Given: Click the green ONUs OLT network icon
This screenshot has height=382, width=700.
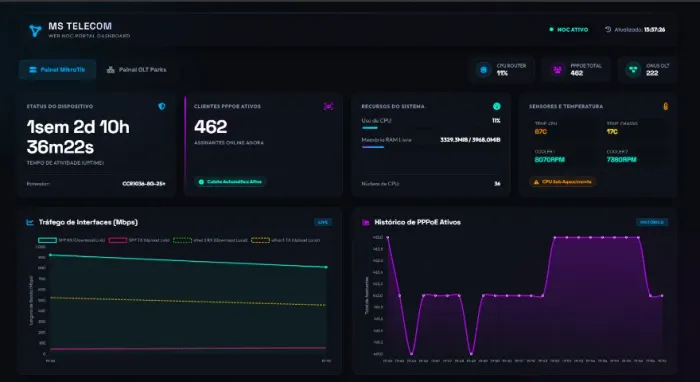Looking at the screenshot, I should [633, 70].
